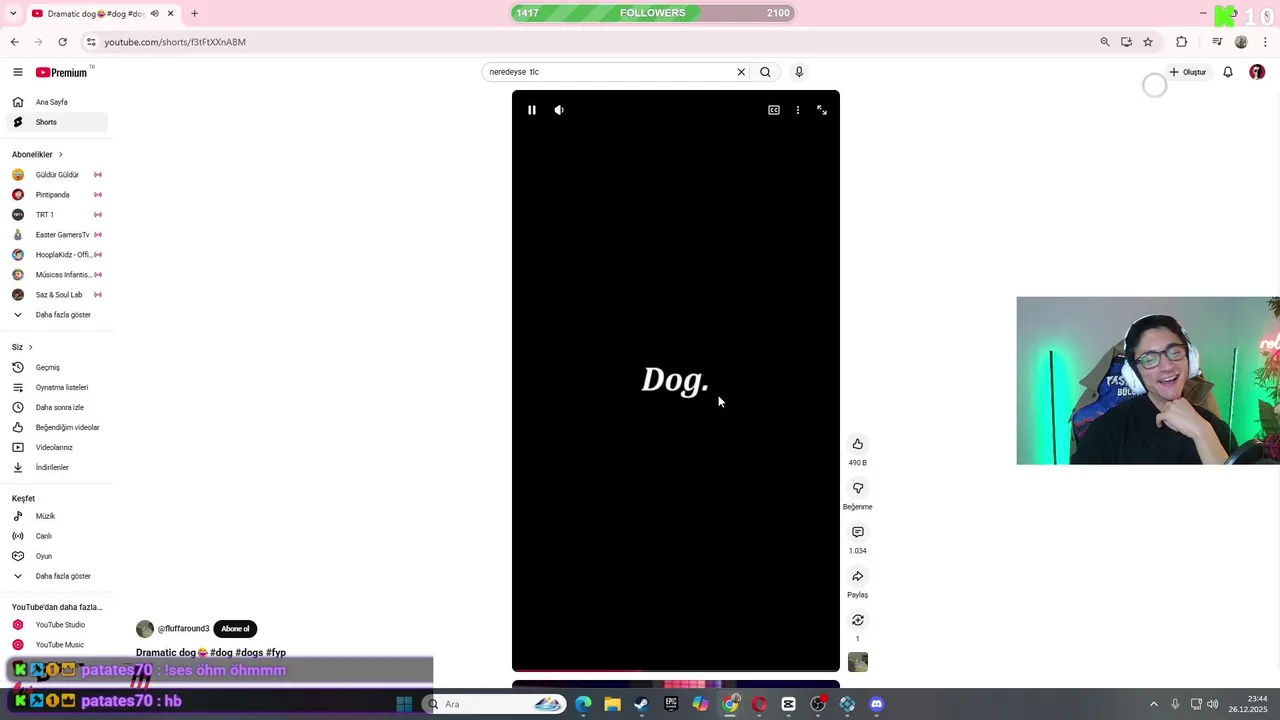This screenshot has width=1280, height=720.
Task: Open the @fluffaround3 channel
Action: (x=183, y=629)
